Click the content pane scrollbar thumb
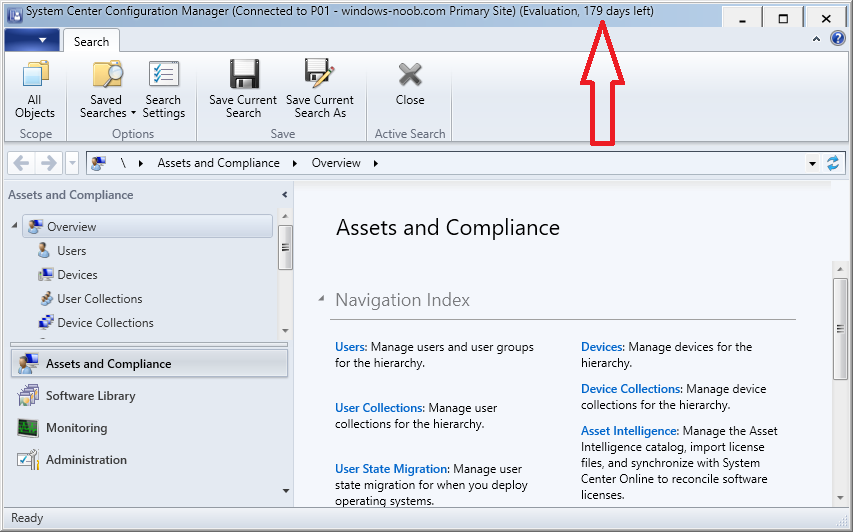Image resolution: width=853 pixels, height=532 pixels. coord(840,329)
